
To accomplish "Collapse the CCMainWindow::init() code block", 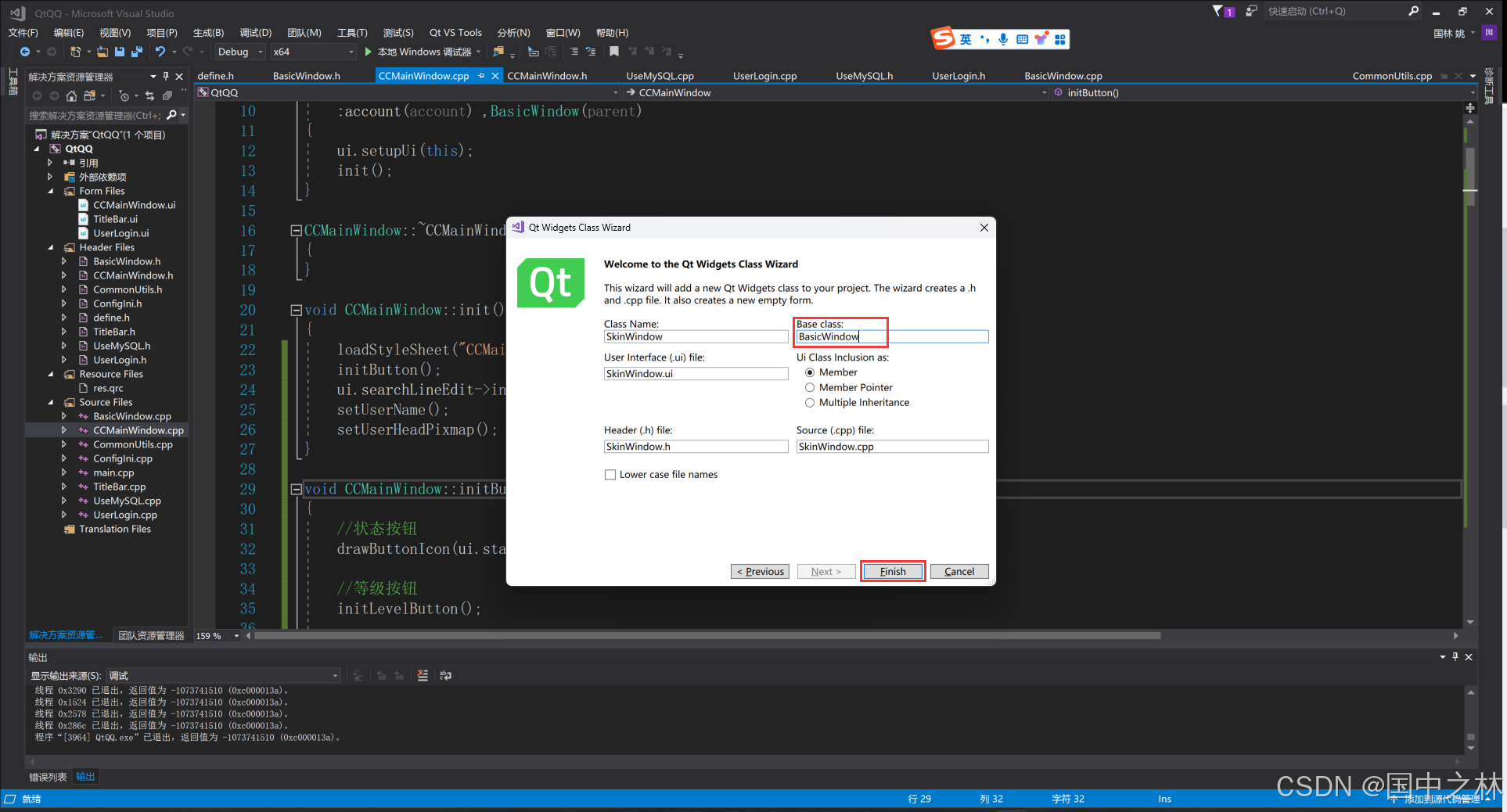I will [x=297, y=310].
